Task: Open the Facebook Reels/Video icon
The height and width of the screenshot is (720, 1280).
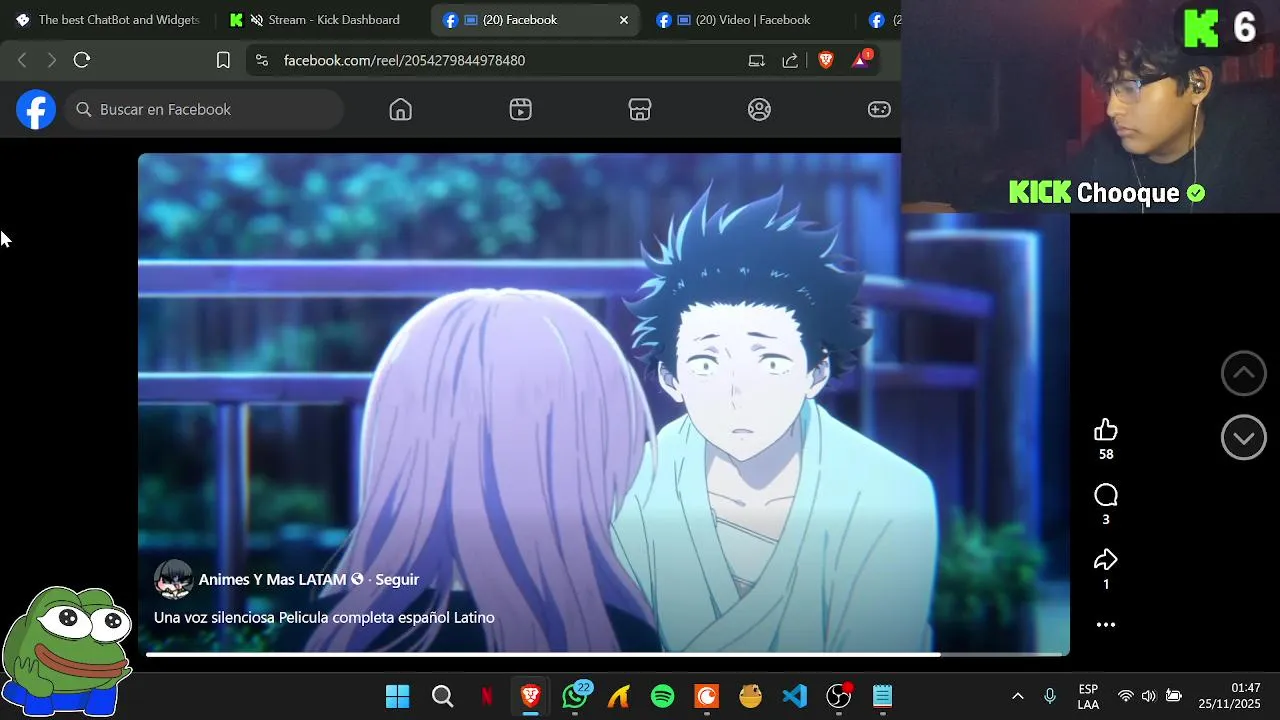Action: [x=520, y=110]
